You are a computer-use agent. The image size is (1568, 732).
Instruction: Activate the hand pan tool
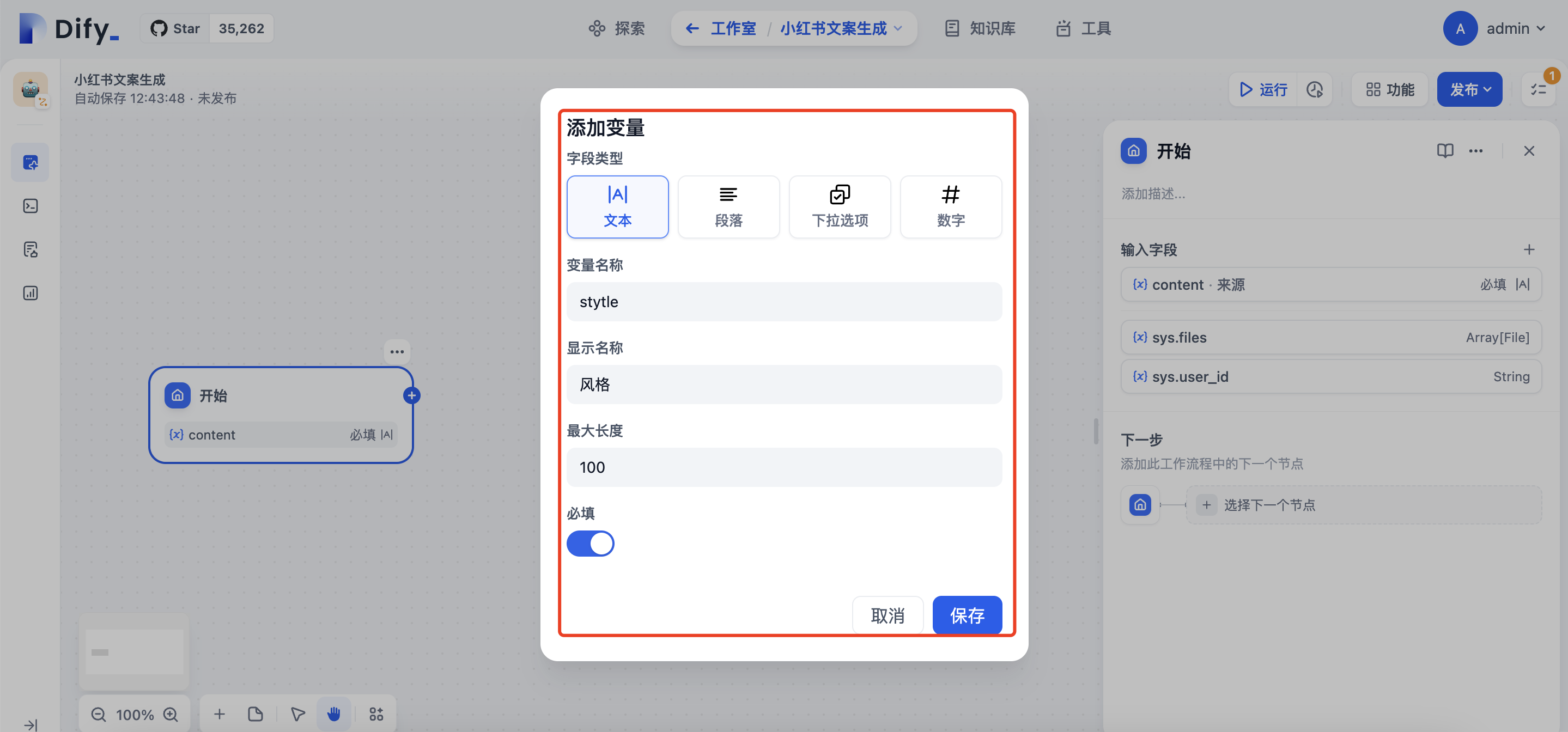333,713
